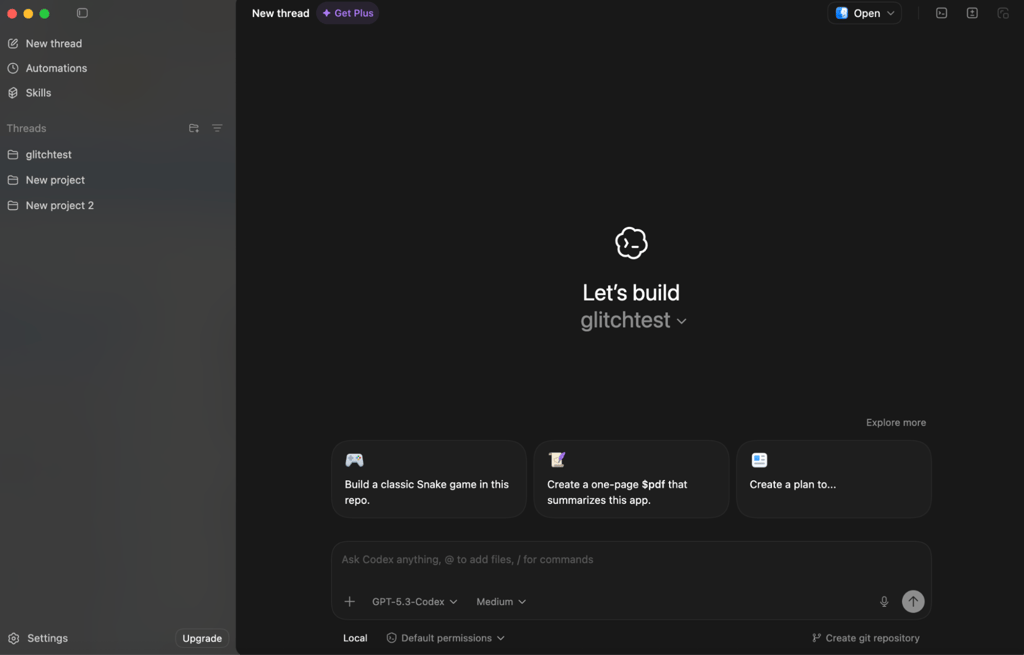Choose the Create a plan to... card
This screenshot has height=655, width=1024.
(833, 479)
